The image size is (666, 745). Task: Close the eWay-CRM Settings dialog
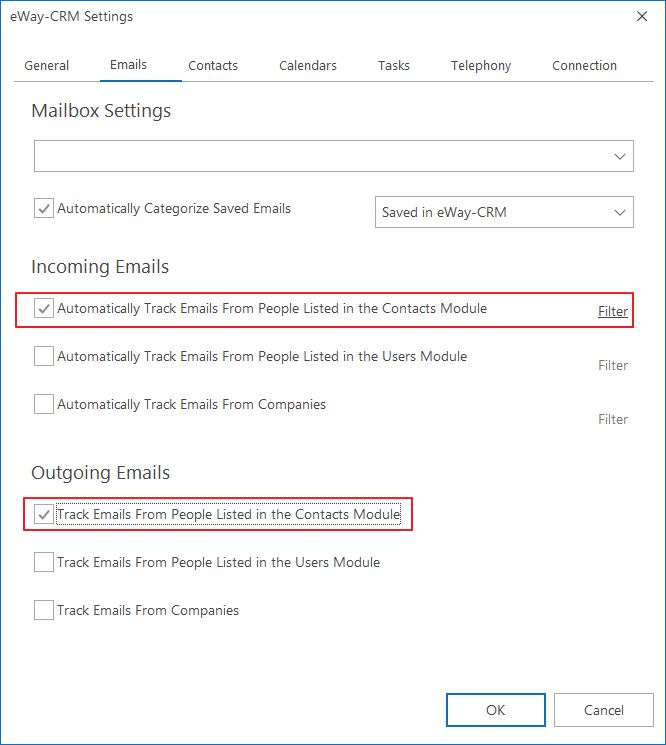642,16
